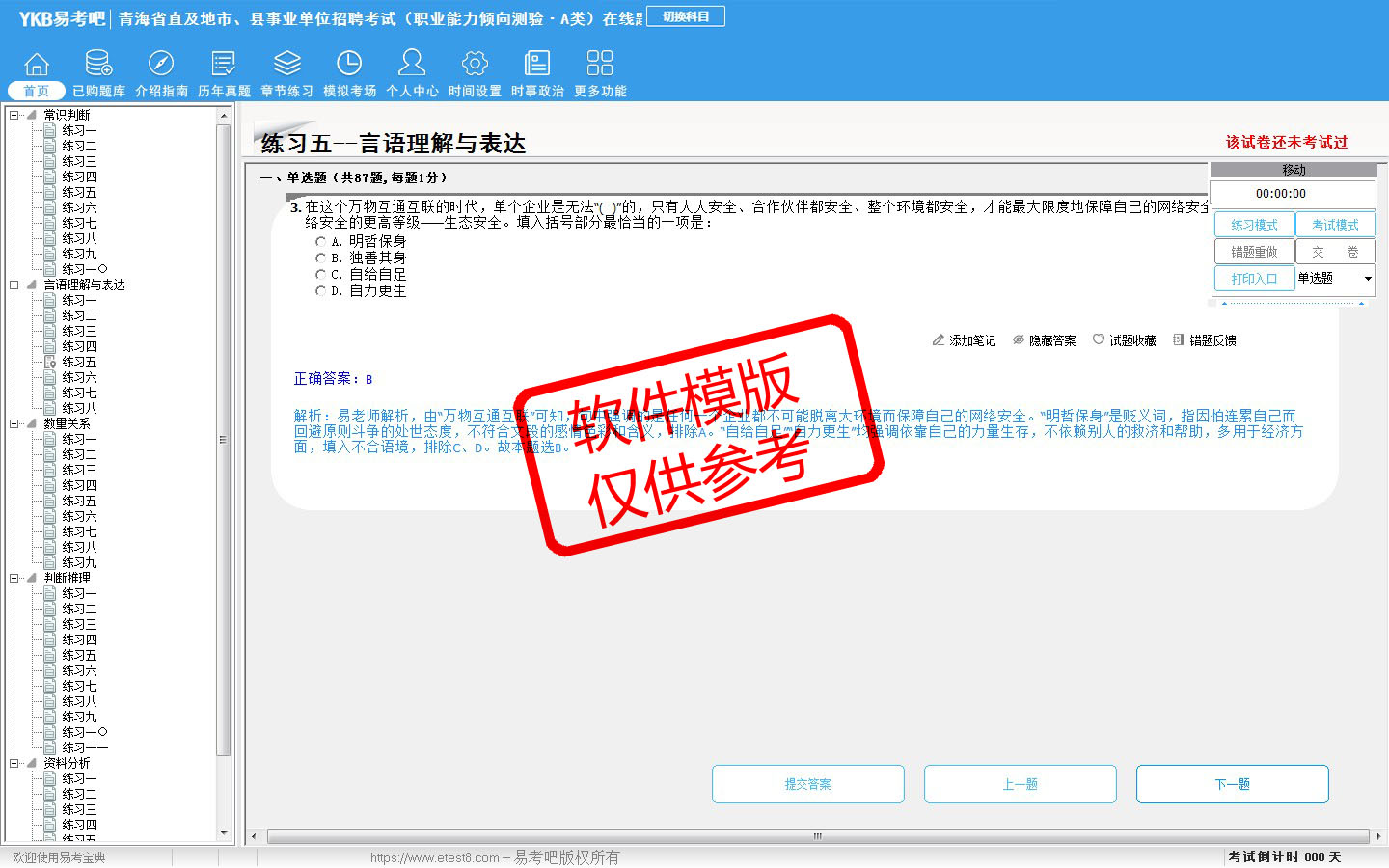Select answer option A 明哲保身
The width and height of the screenshot is (1389, 868).
coord(321,242)
